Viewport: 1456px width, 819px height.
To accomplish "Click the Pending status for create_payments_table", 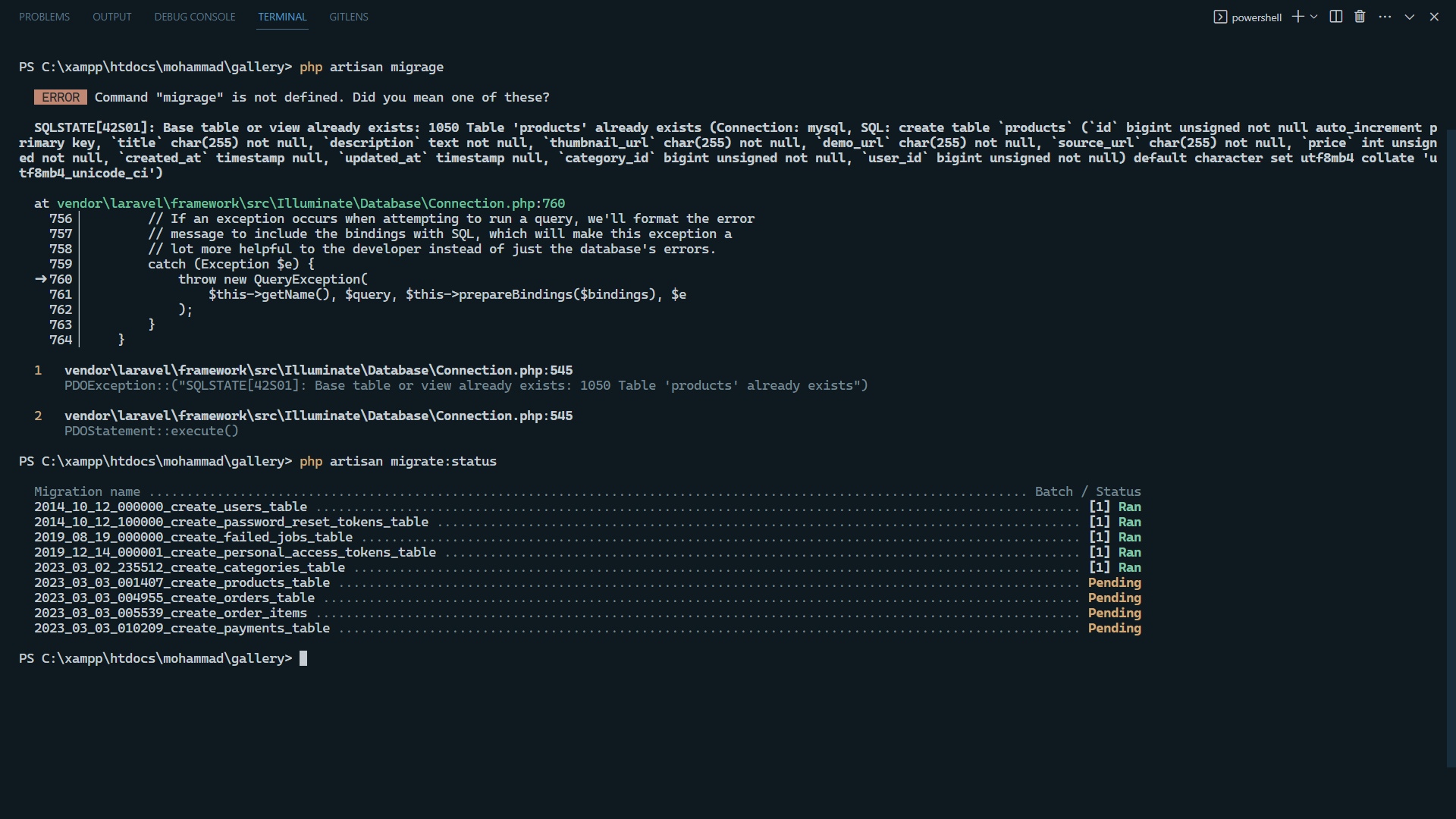I will point(1115,628).
